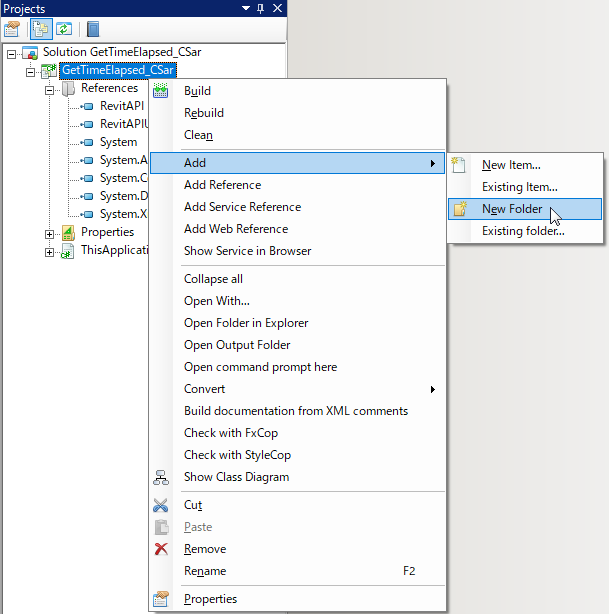Click the Show Class Diagram icon
609x614 pixels.
coord(161,477)
